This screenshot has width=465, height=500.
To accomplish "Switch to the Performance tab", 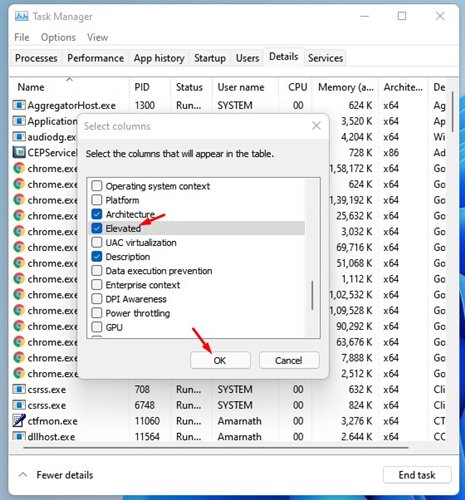I will [x=95, y=58].
